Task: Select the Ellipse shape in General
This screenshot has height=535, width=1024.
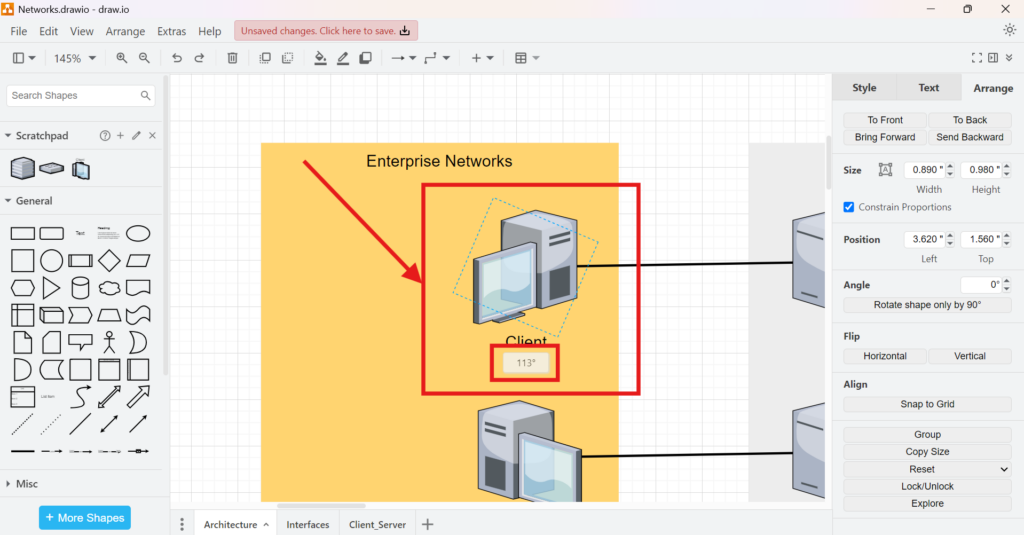Action: 138,233
